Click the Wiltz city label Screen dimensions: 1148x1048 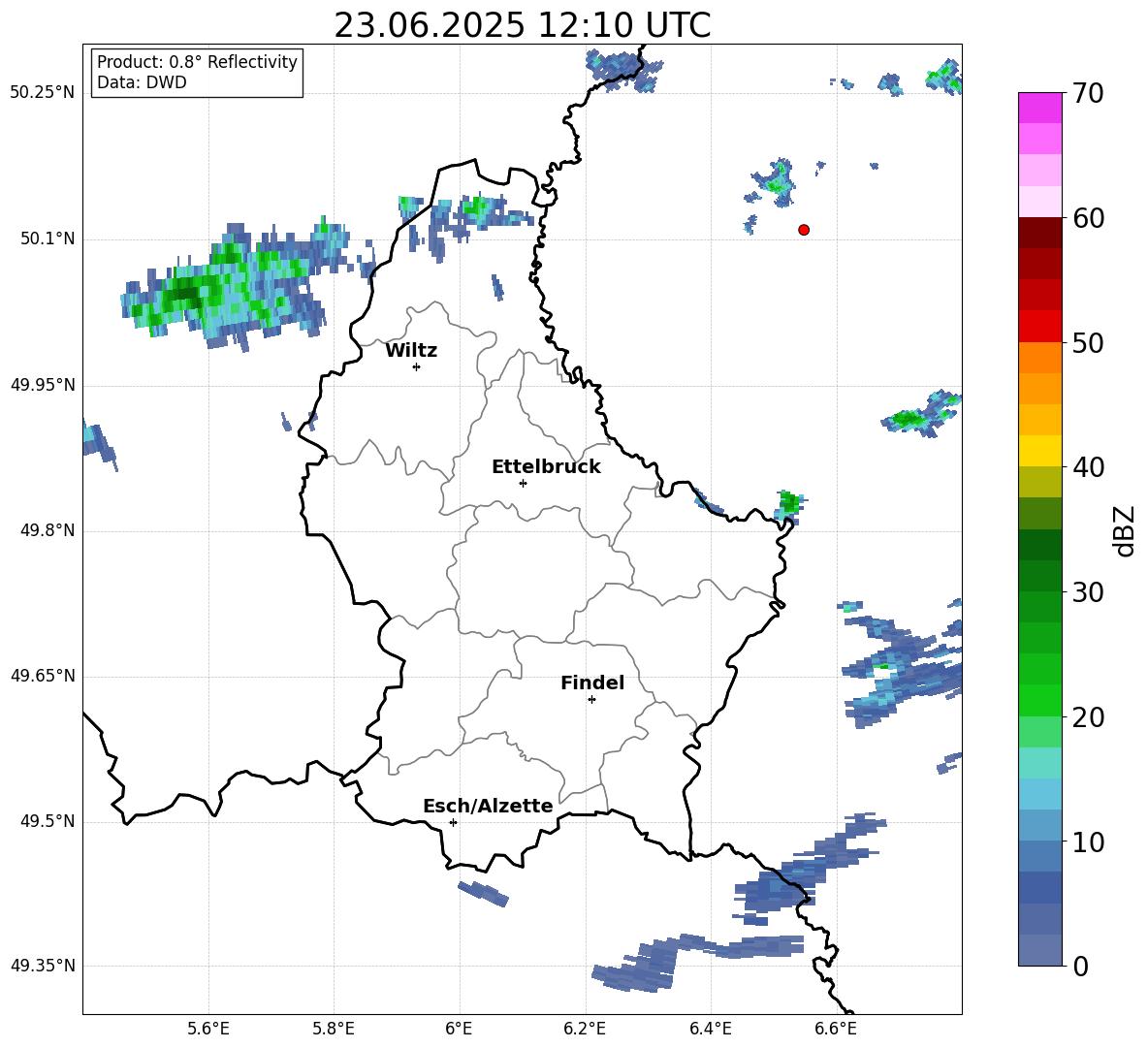coord(411,351)
